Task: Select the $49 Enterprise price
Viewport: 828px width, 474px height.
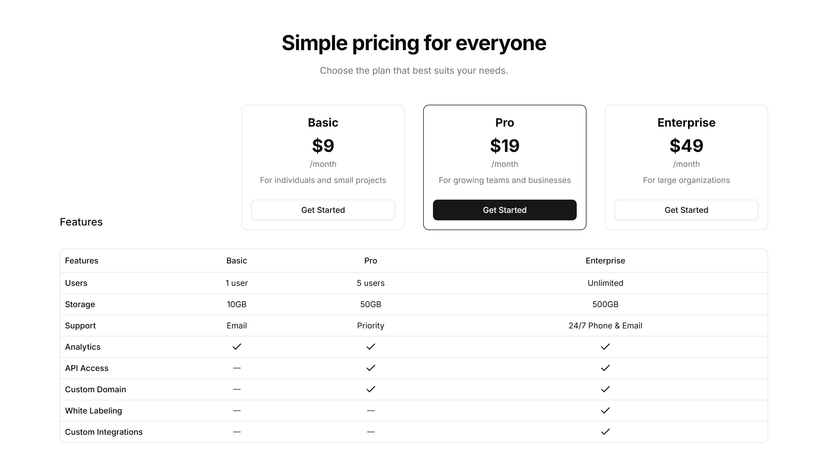Action: tap(686, 145)
